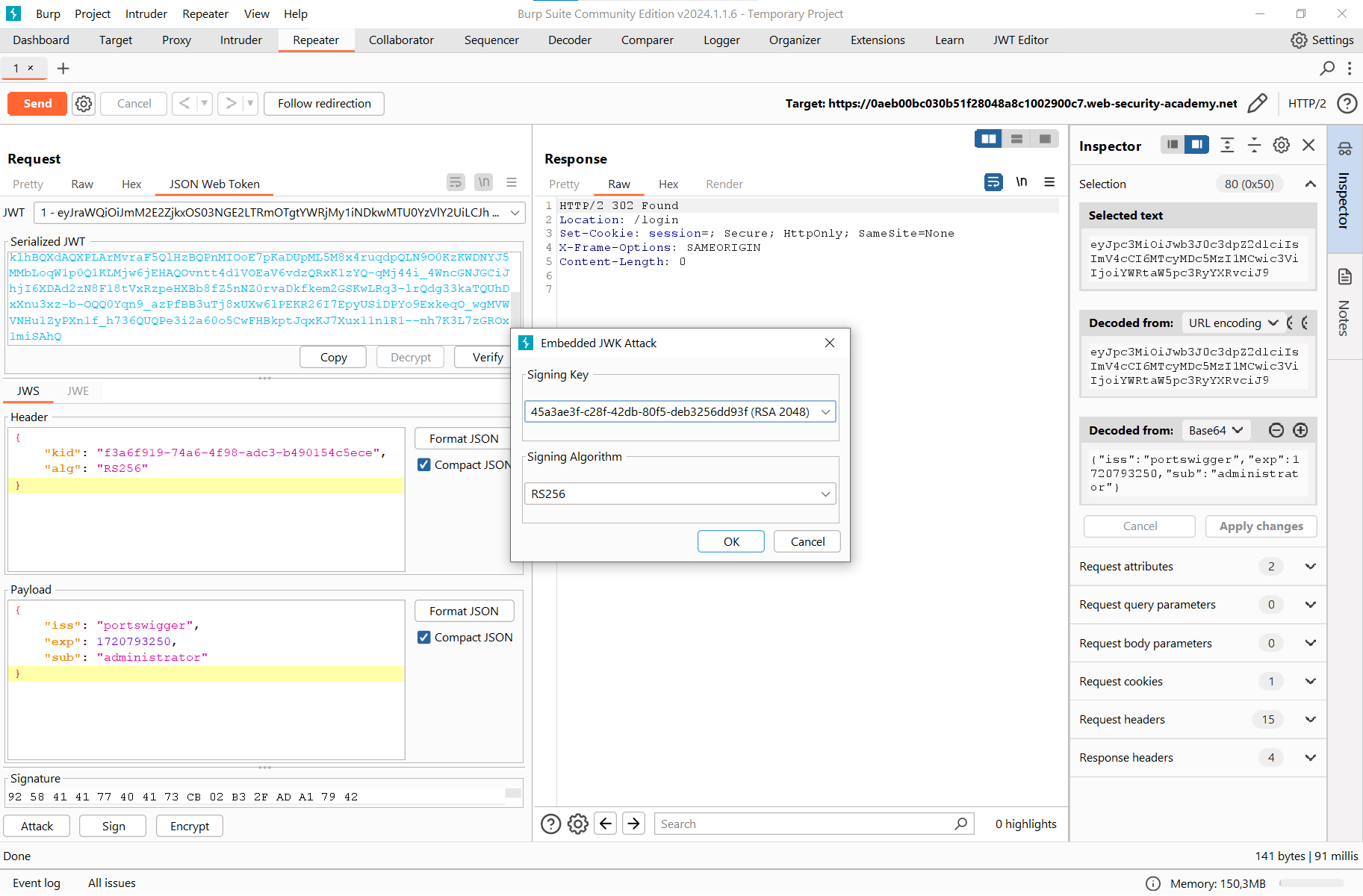Screen dimensions: 1363x896
Task: Toggle line wrap icon in the Request panel
Action: (x=456, y=182)
